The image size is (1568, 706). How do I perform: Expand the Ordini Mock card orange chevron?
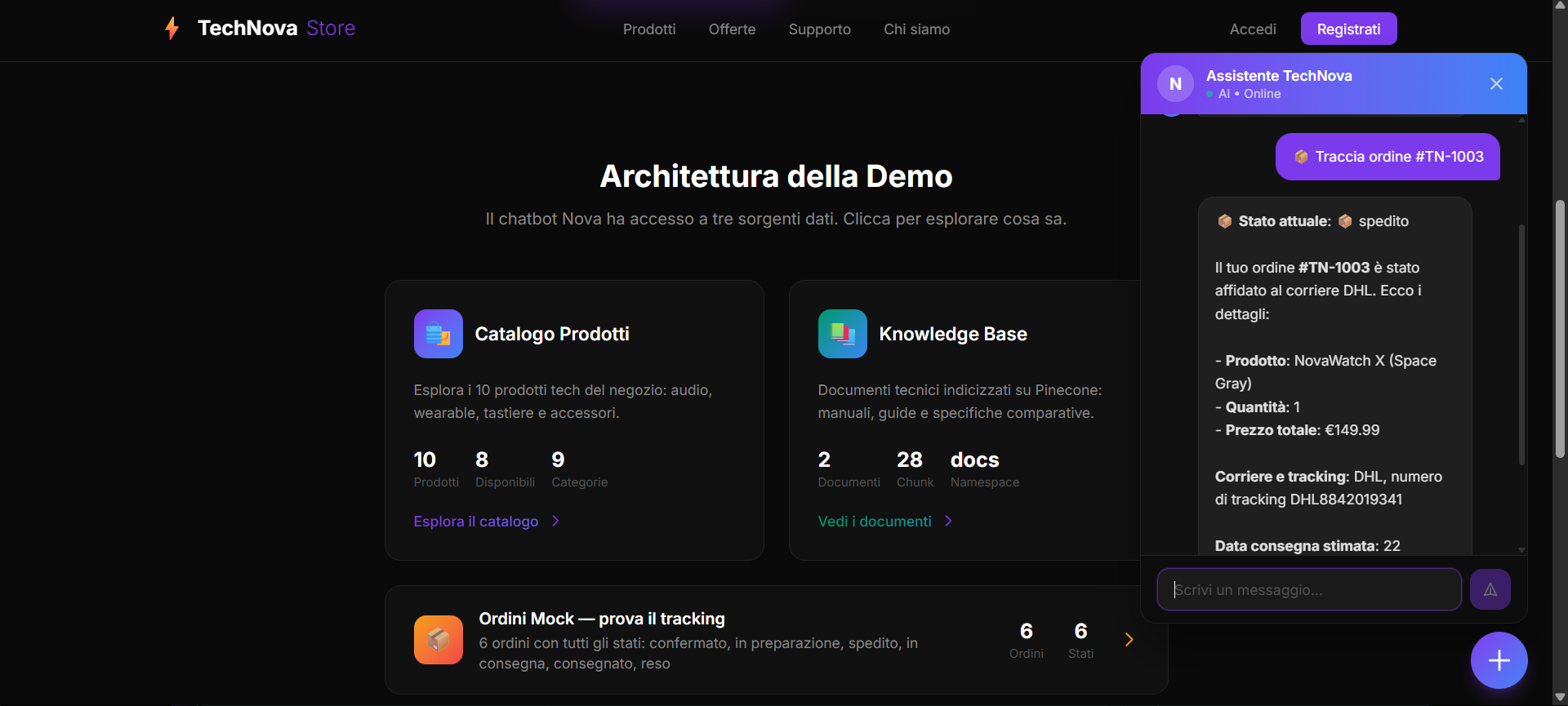1129,640
